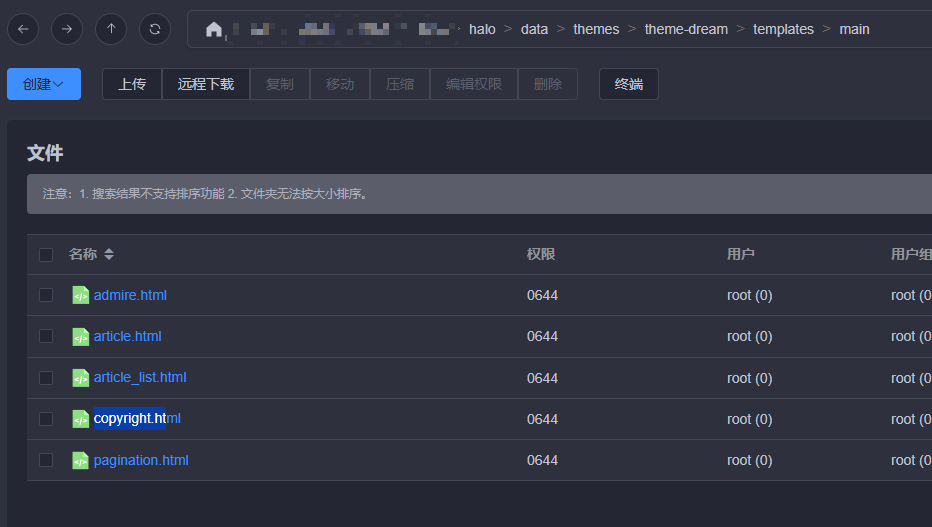The height and width of the screenshot is (527, 932).
Task: Click the data folder in breadcrumb path
Action: [x=534, y=29]
